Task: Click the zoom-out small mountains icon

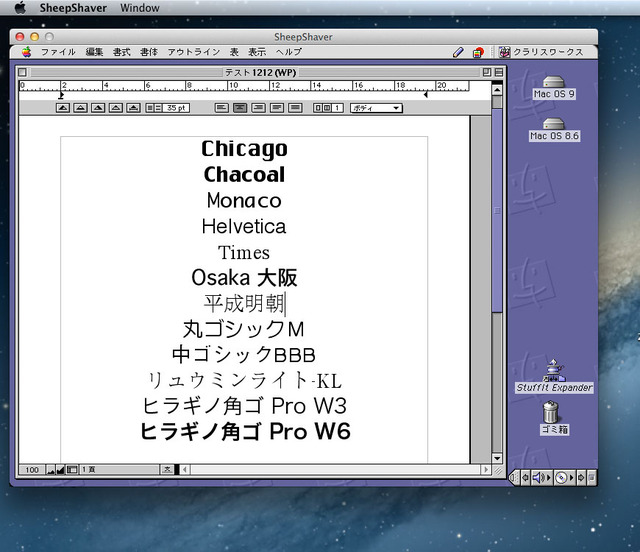Action: 51,470
